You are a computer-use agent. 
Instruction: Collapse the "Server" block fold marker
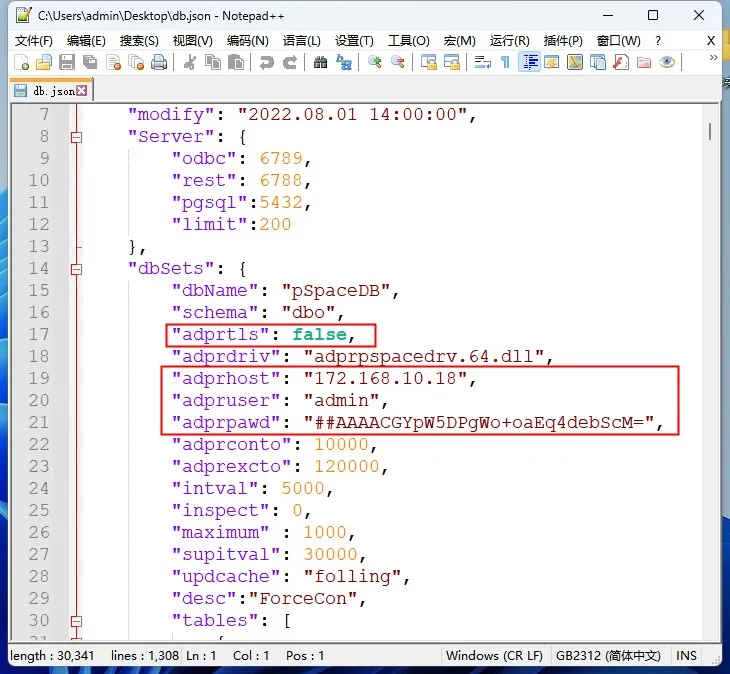pyautogui.click(x=76, y=136)
